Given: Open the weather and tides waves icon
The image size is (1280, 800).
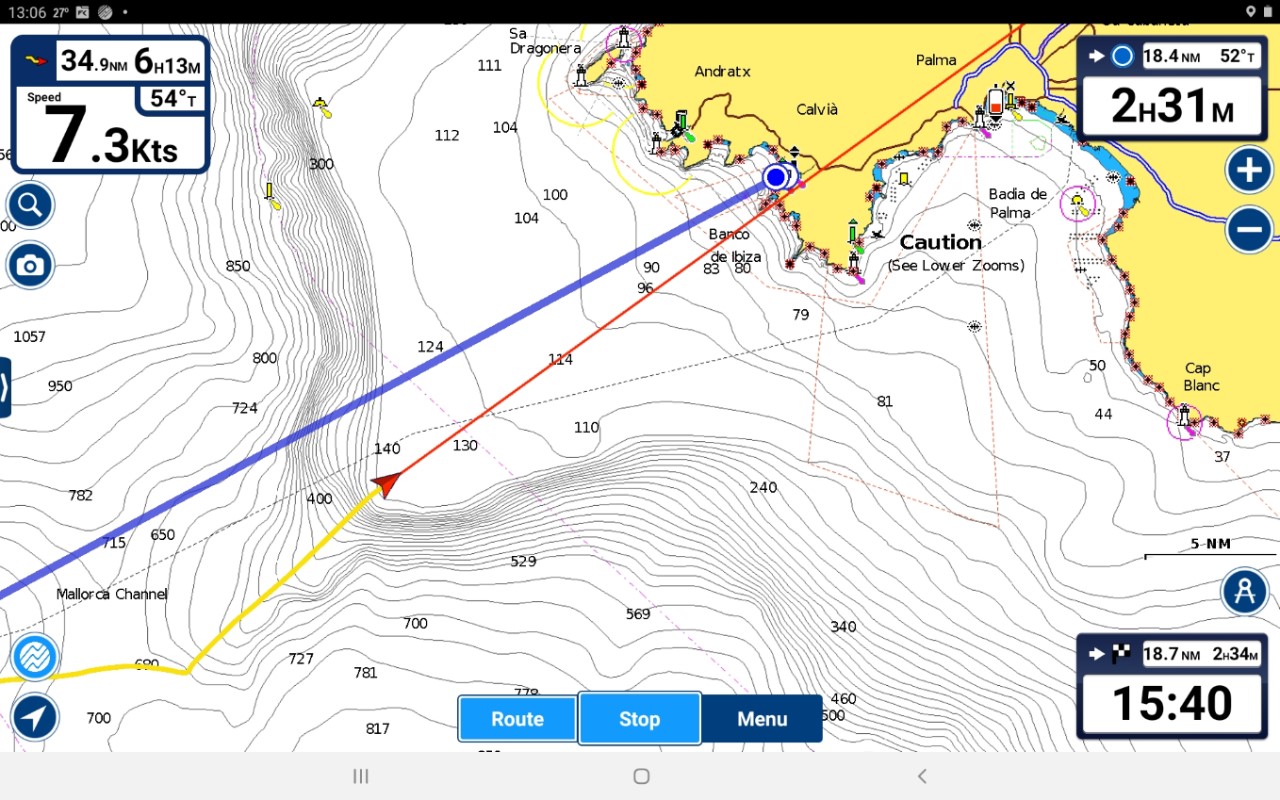Looking at the screenshot, I should 35,657.
